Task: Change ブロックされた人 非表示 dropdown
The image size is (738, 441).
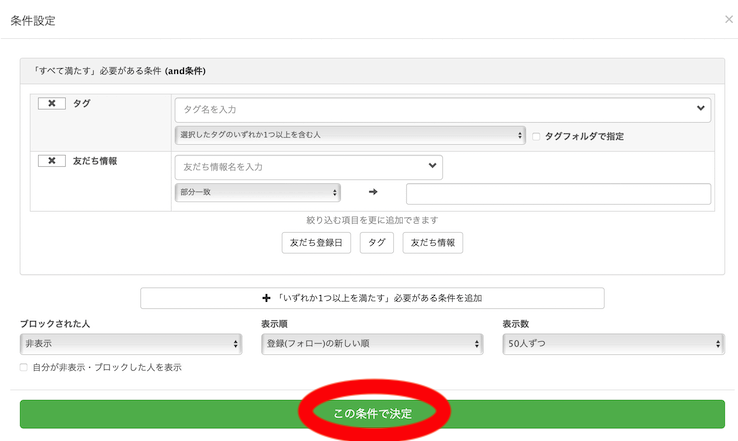Action: [x=130, y=344]
